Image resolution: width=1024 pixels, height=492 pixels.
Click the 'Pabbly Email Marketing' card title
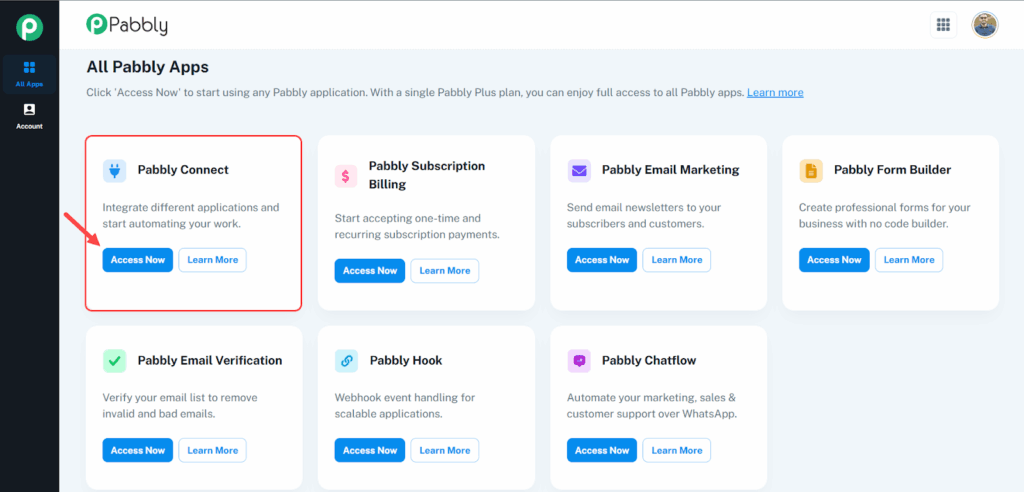pos(671,170)
